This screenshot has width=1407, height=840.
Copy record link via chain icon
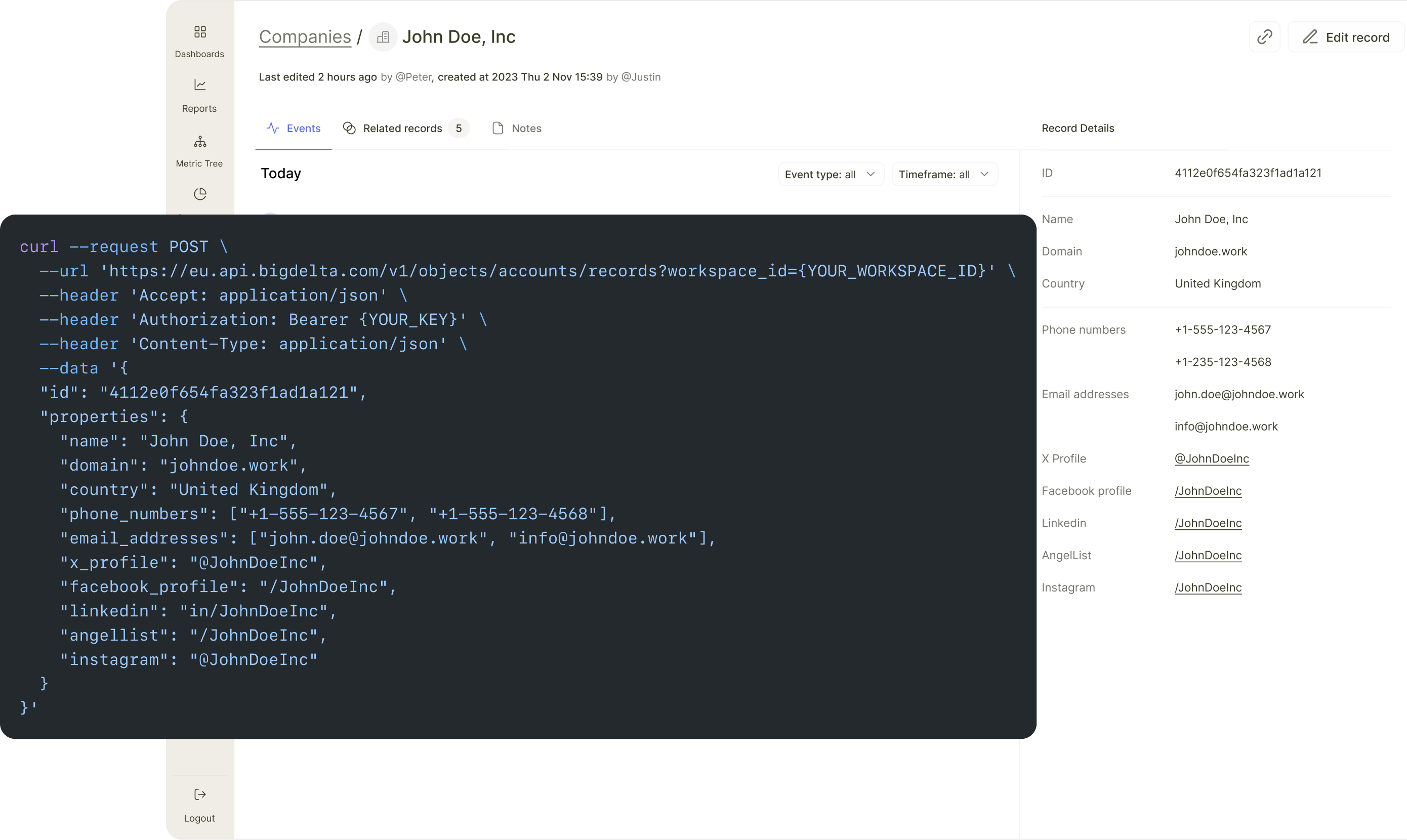pyautogui.click(x=1264, y=37)
